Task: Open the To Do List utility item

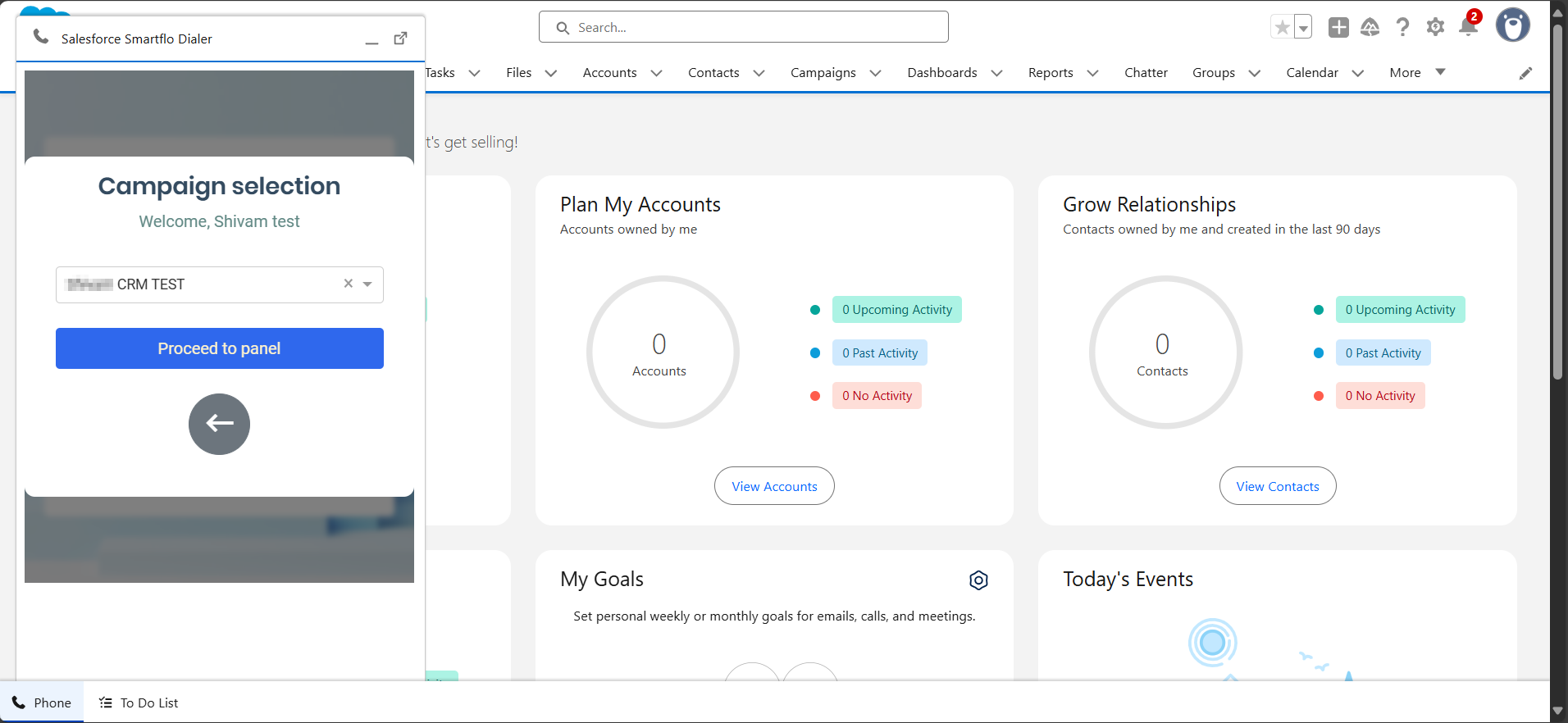Action: pyautogui.click(x=139, y=703)
